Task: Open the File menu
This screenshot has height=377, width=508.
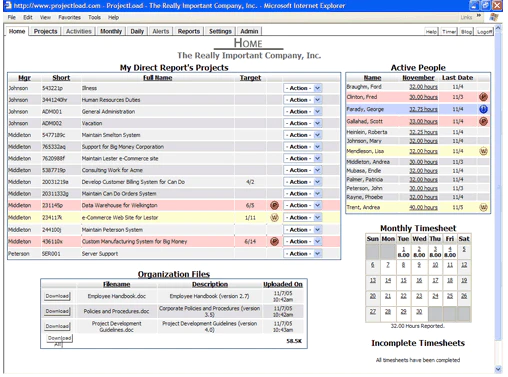Action: pyautogui.click(x=12, y=17)
